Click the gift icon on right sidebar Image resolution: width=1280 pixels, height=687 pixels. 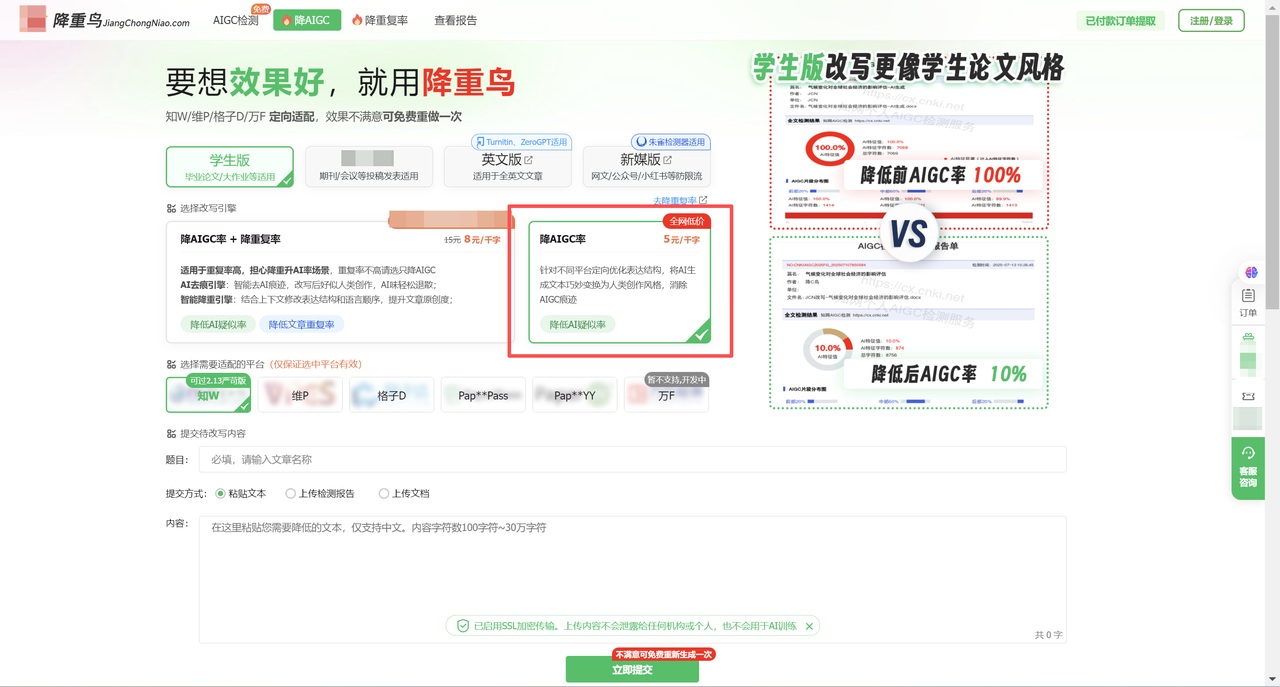point(1248,339)
